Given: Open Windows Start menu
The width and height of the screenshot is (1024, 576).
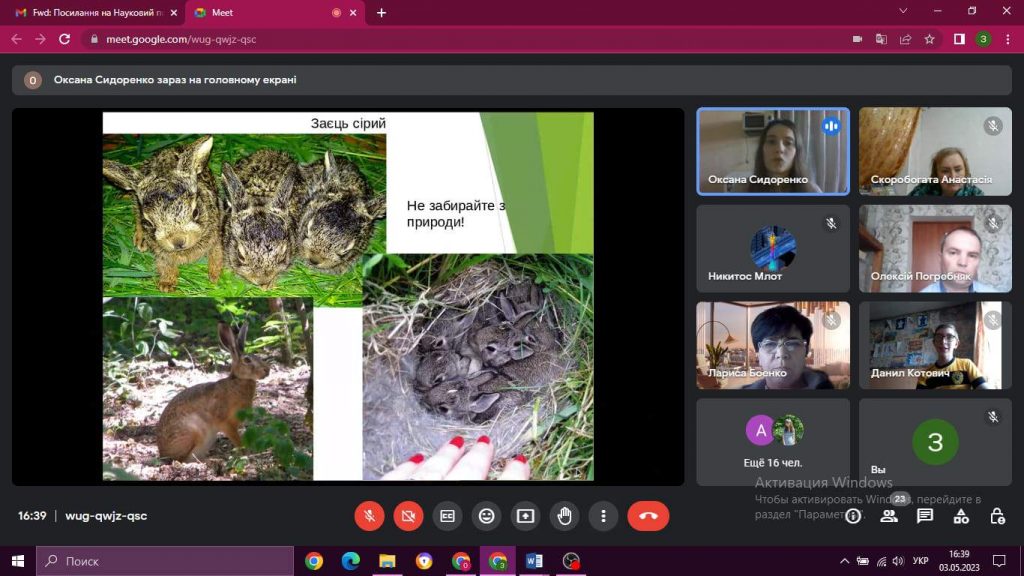Looking at the screenshot, I should (x=18, y=561).
